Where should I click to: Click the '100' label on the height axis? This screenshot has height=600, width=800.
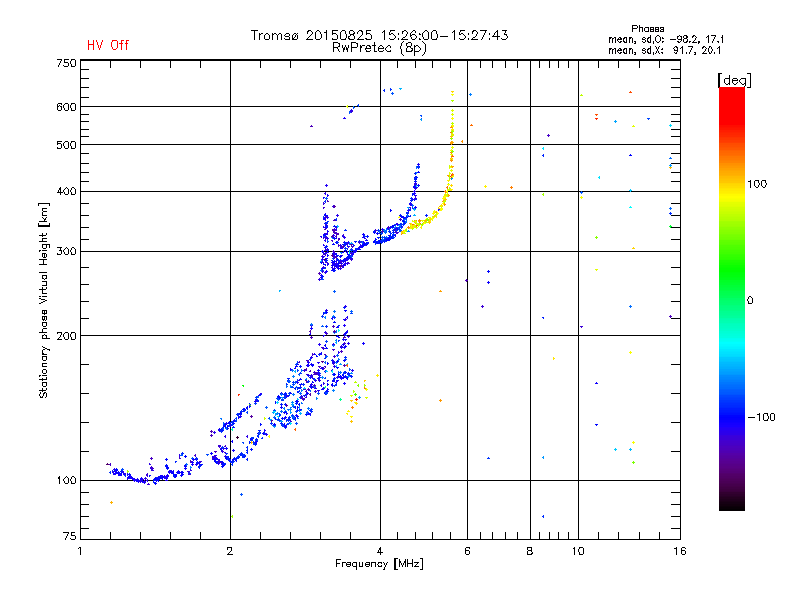pos(66,481)
